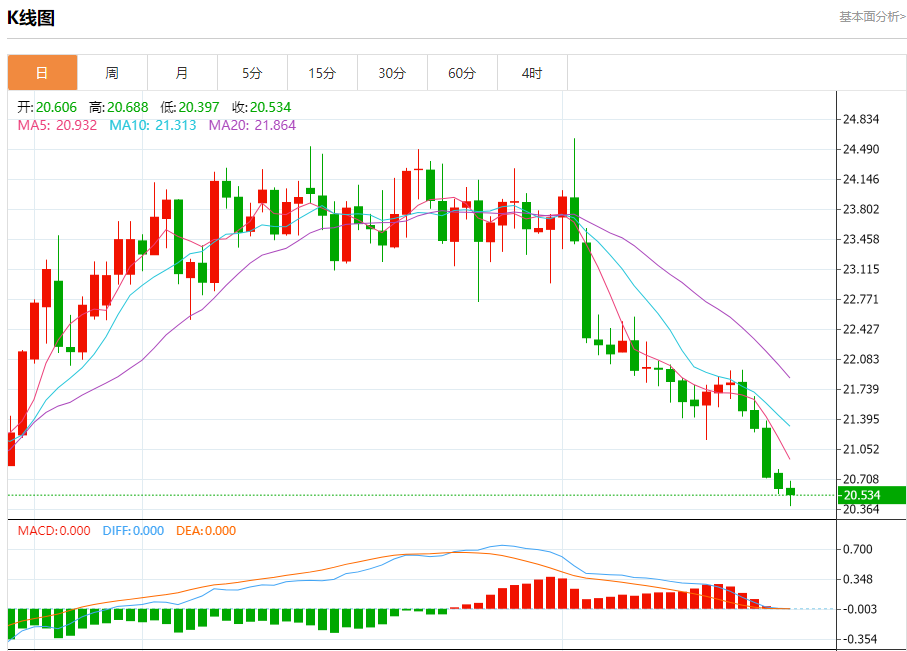Switch to the 4时 chart tab

(x=532, y=73)
